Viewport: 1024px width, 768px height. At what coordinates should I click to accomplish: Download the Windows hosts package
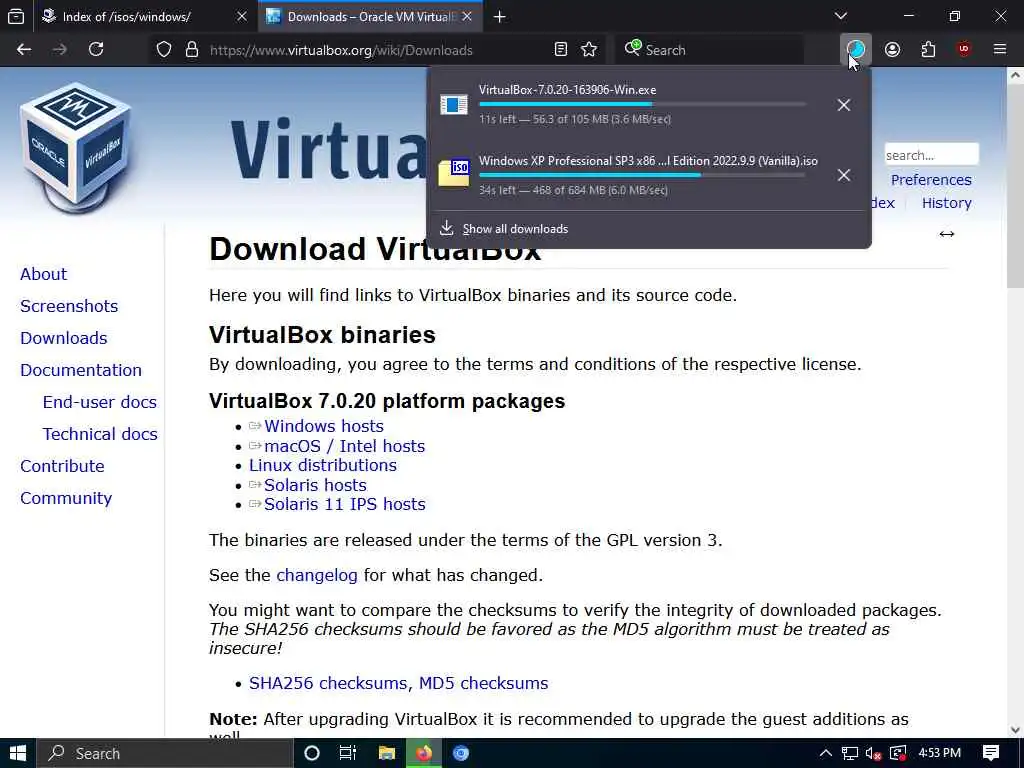(324, 426)
